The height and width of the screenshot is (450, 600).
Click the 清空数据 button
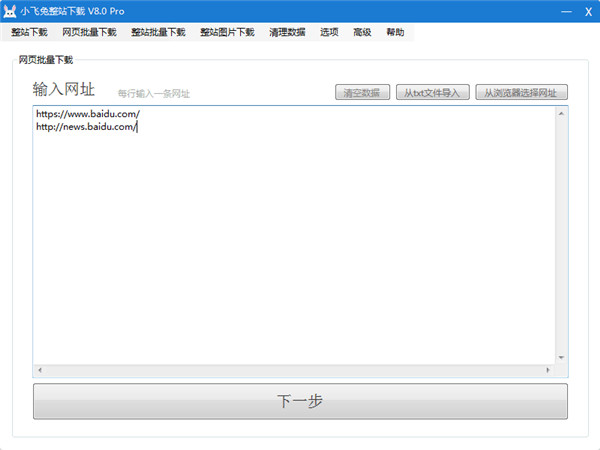point(362,92)
